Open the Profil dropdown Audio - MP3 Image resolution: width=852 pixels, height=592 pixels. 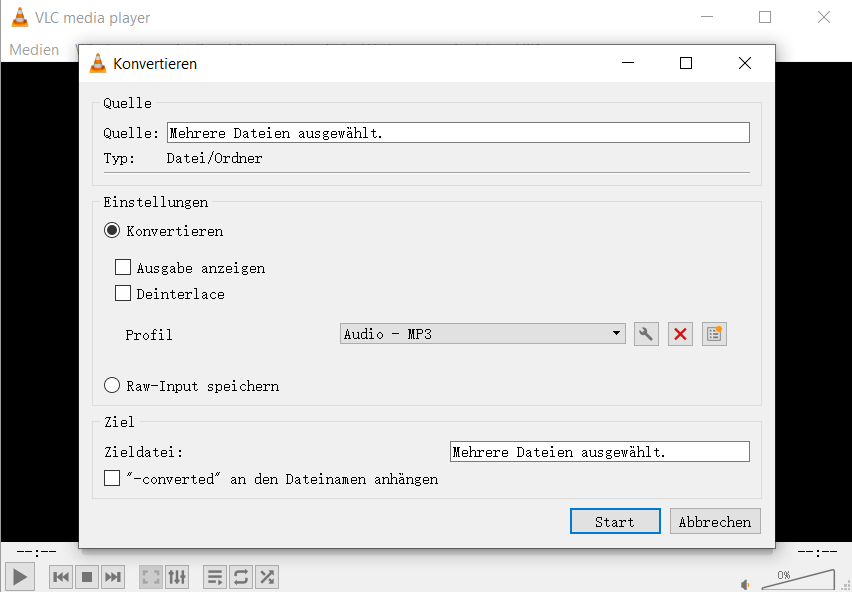point(483,334)
